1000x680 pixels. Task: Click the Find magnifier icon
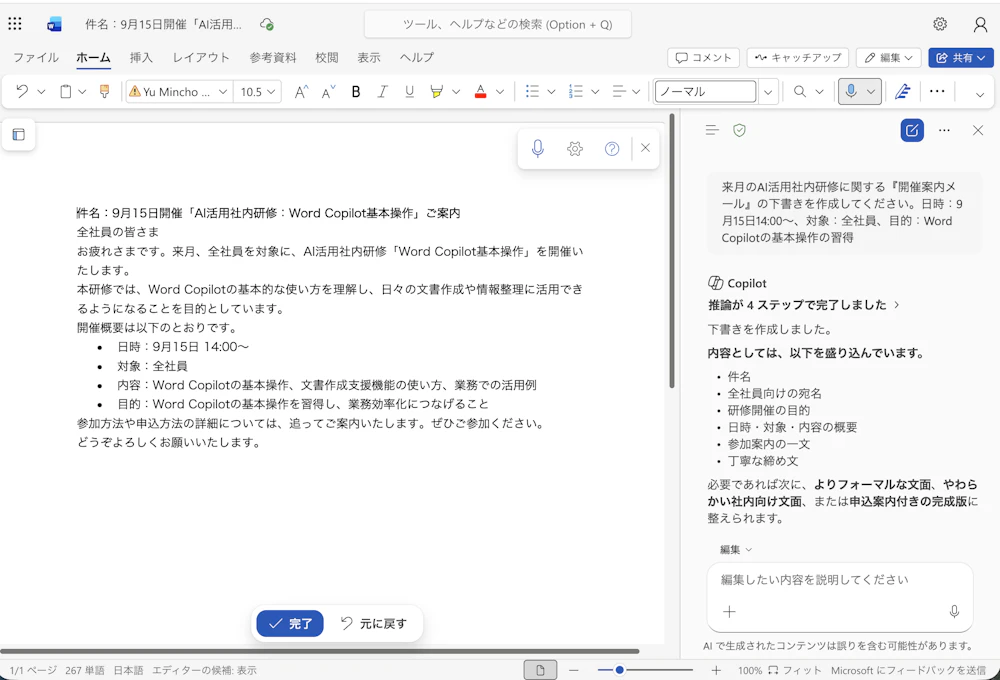(799, 92)
